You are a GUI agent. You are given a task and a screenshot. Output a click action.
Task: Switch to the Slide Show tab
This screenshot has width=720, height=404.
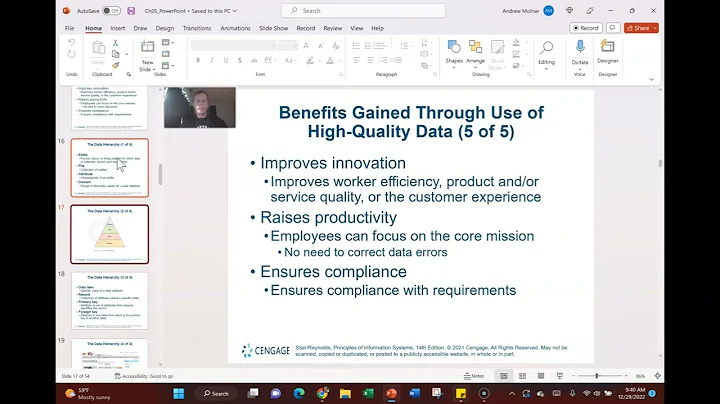coord(273,28)
